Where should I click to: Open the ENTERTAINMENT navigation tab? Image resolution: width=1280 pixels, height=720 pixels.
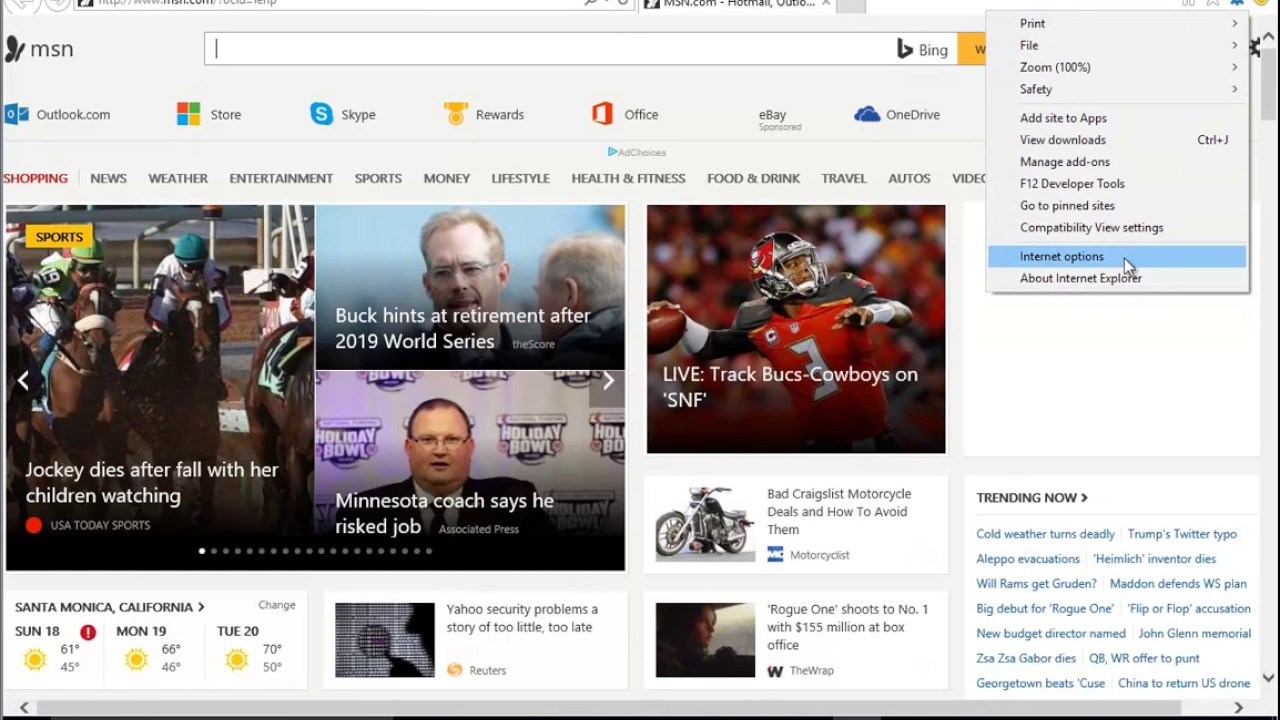[x=281, y=178]
